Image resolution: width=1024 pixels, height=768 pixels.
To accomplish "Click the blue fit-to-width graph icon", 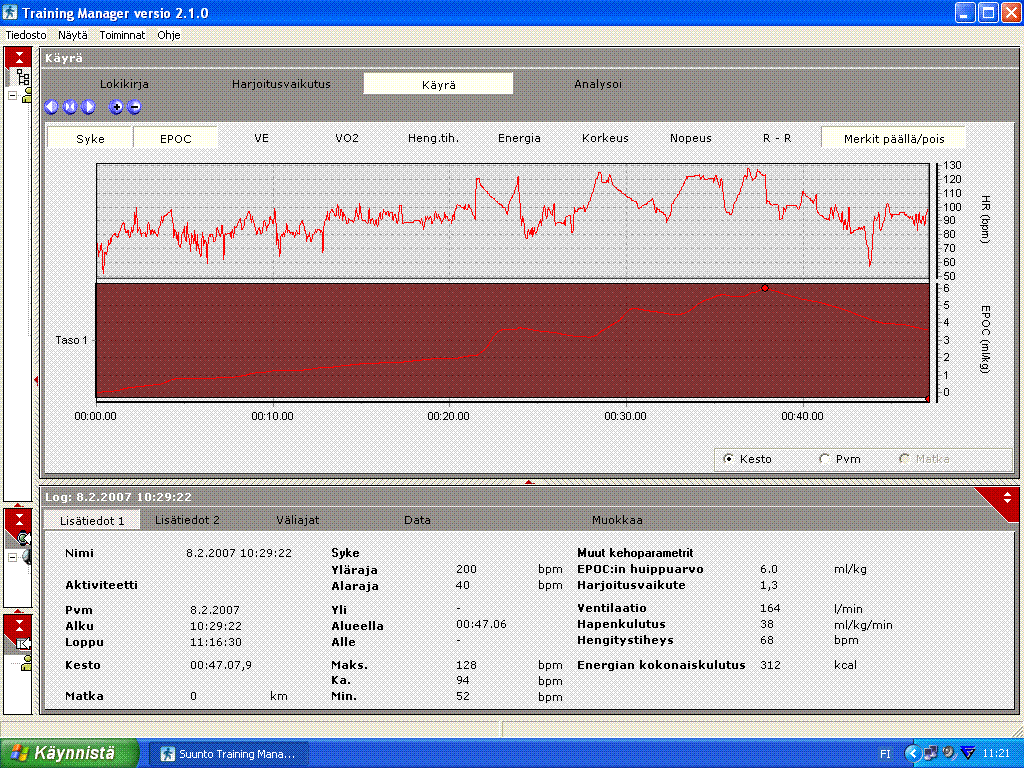I will point(70,107).
